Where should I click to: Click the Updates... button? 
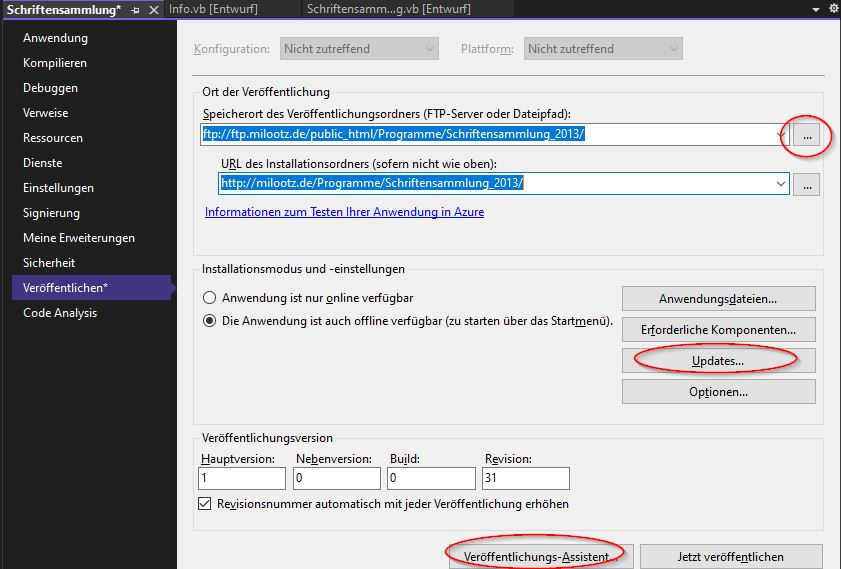click(718, 360)
